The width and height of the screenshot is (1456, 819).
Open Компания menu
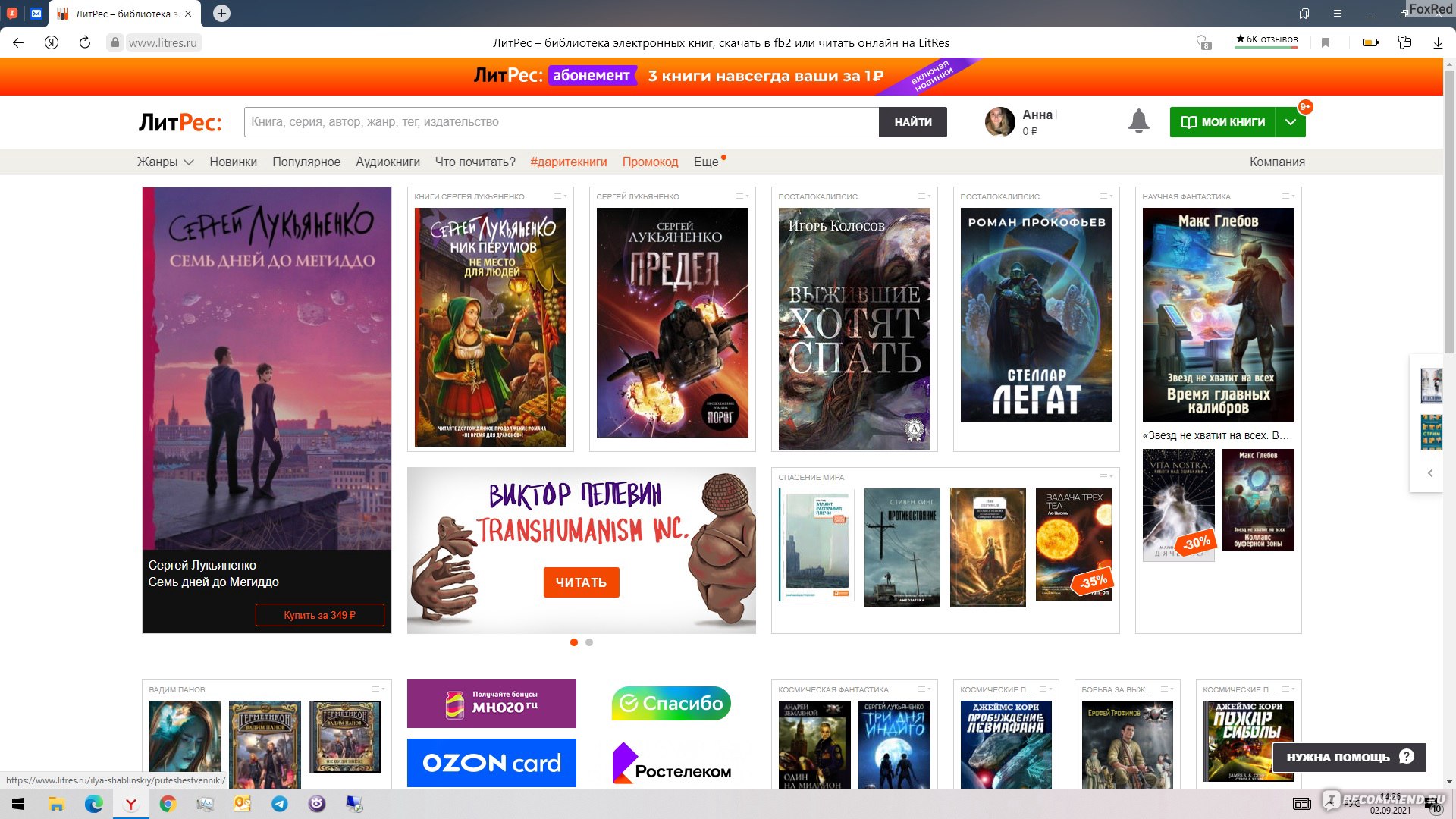1277,162
